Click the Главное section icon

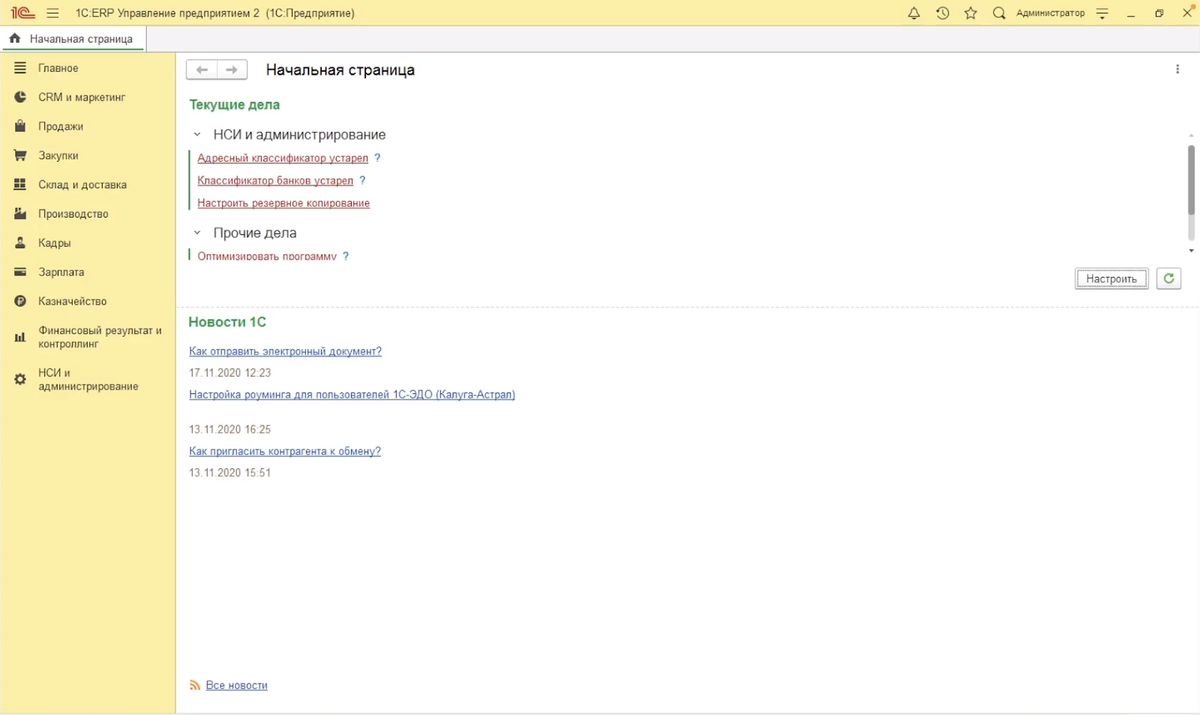(x=19, y=68)
